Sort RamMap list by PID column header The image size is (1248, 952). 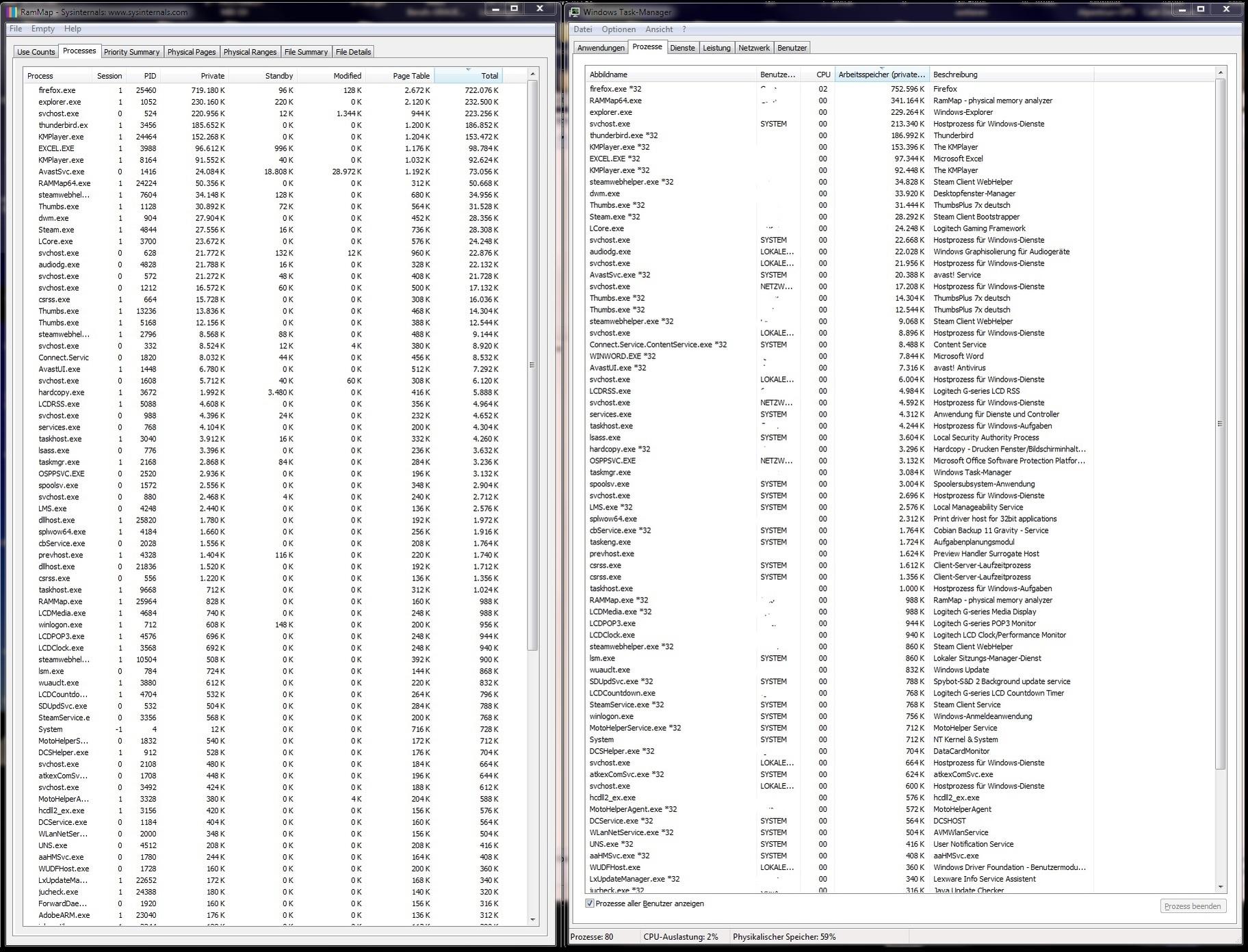pyautogui.click(x=143, y=76)
